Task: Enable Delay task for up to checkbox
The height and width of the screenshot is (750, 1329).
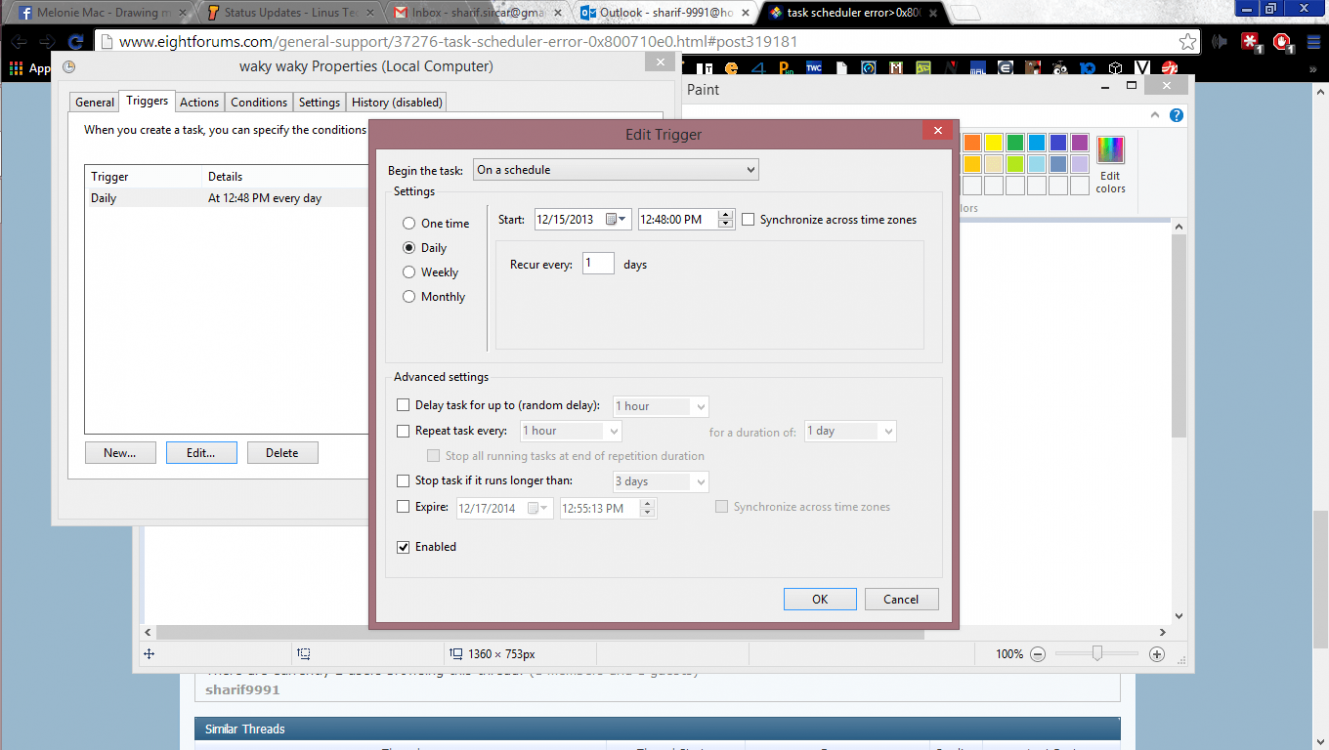Action: click(x=403, y=405)
